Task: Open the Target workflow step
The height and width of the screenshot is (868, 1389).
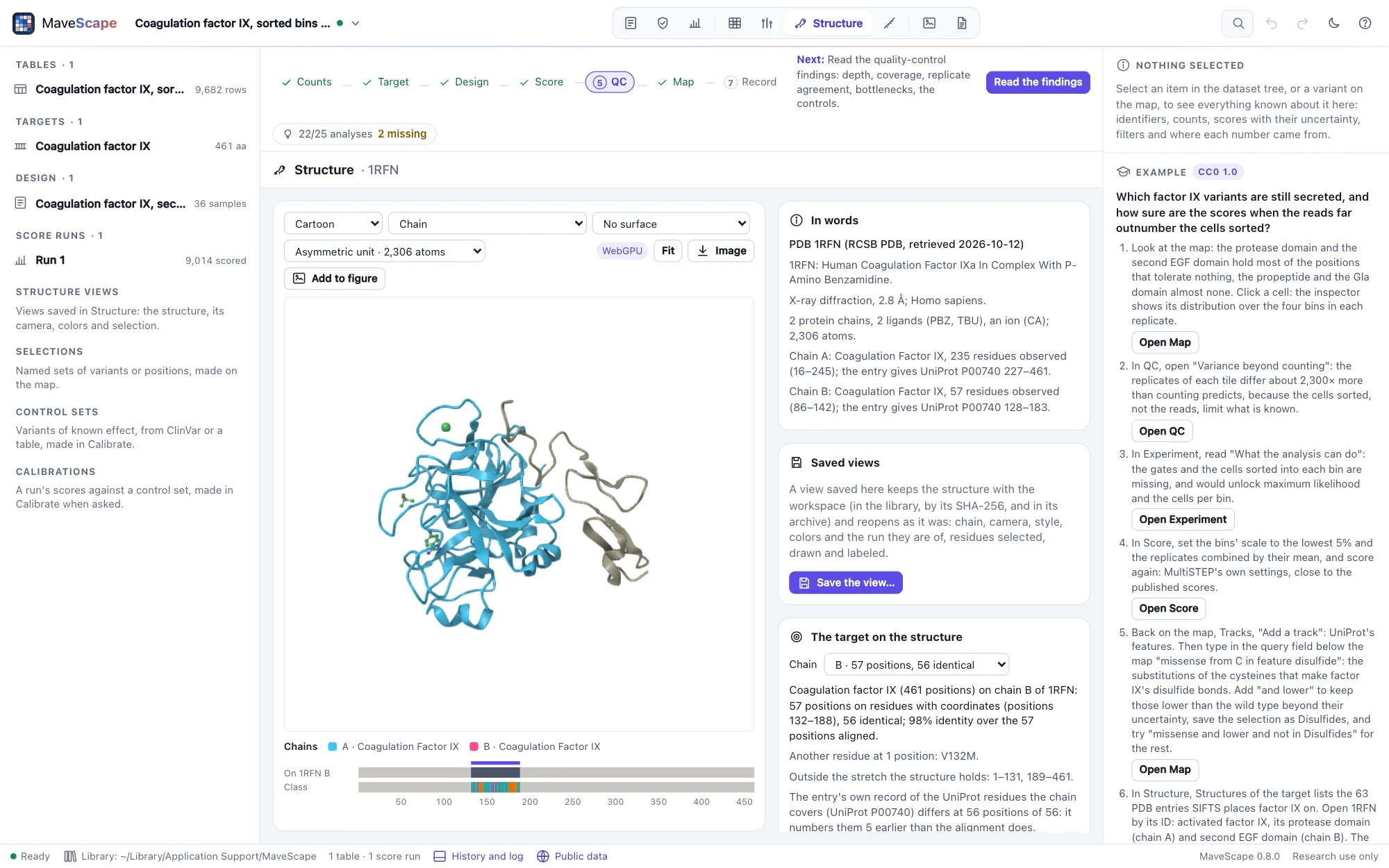Action: [x=385, y=82]
